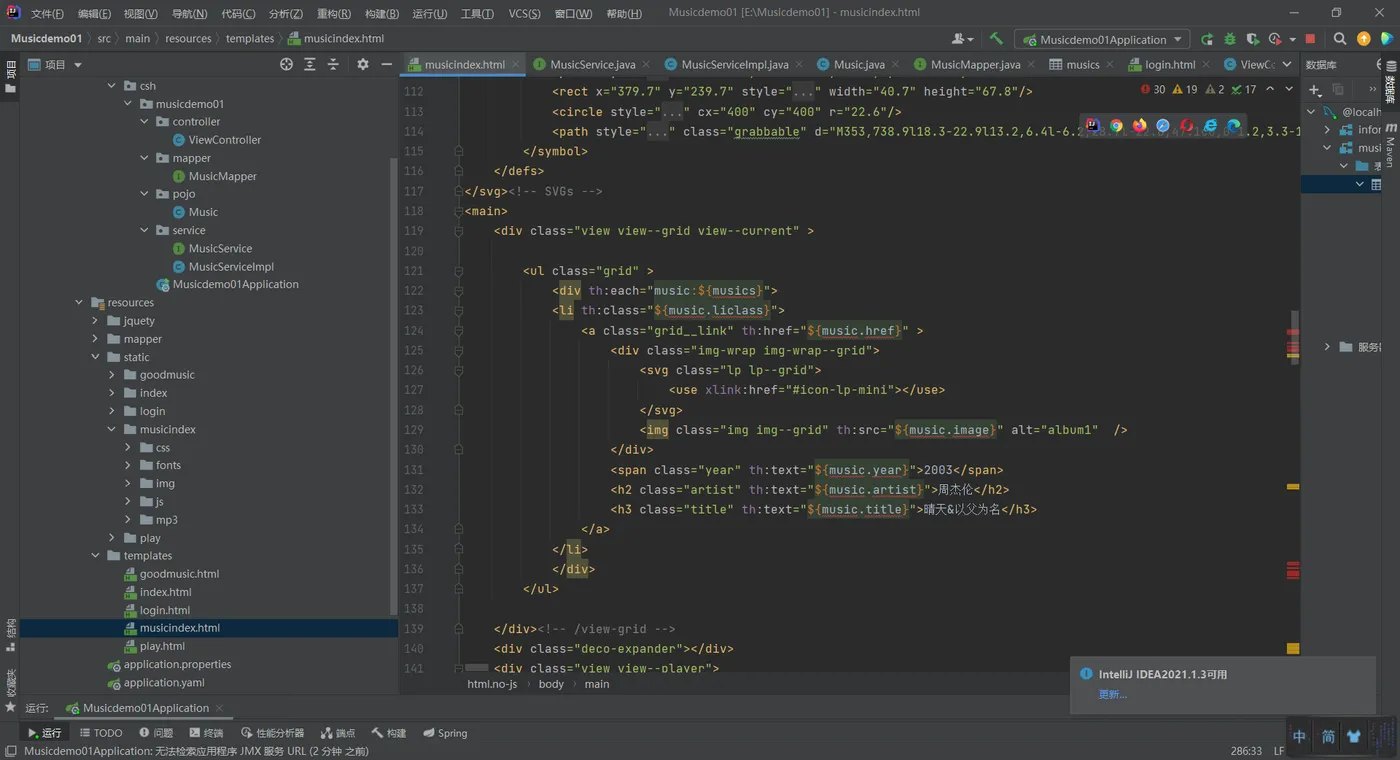Run with coverage shield icon

pos(1252,39)
